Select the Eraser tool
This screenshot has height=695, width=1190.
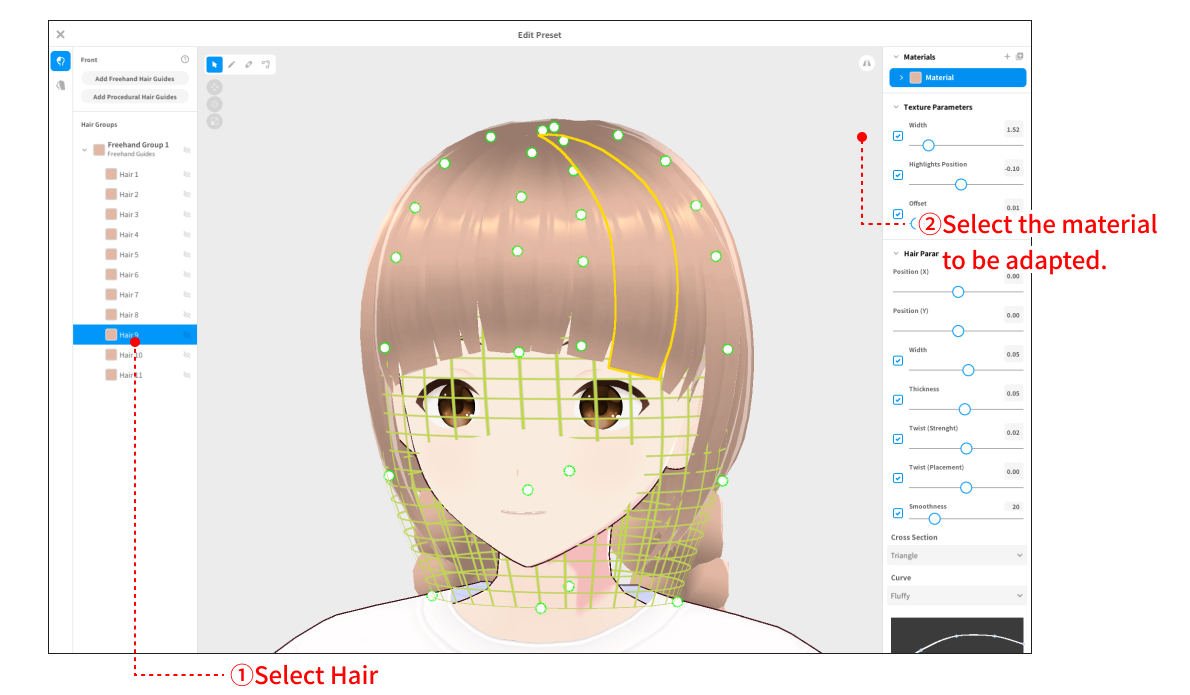[249, 63]
